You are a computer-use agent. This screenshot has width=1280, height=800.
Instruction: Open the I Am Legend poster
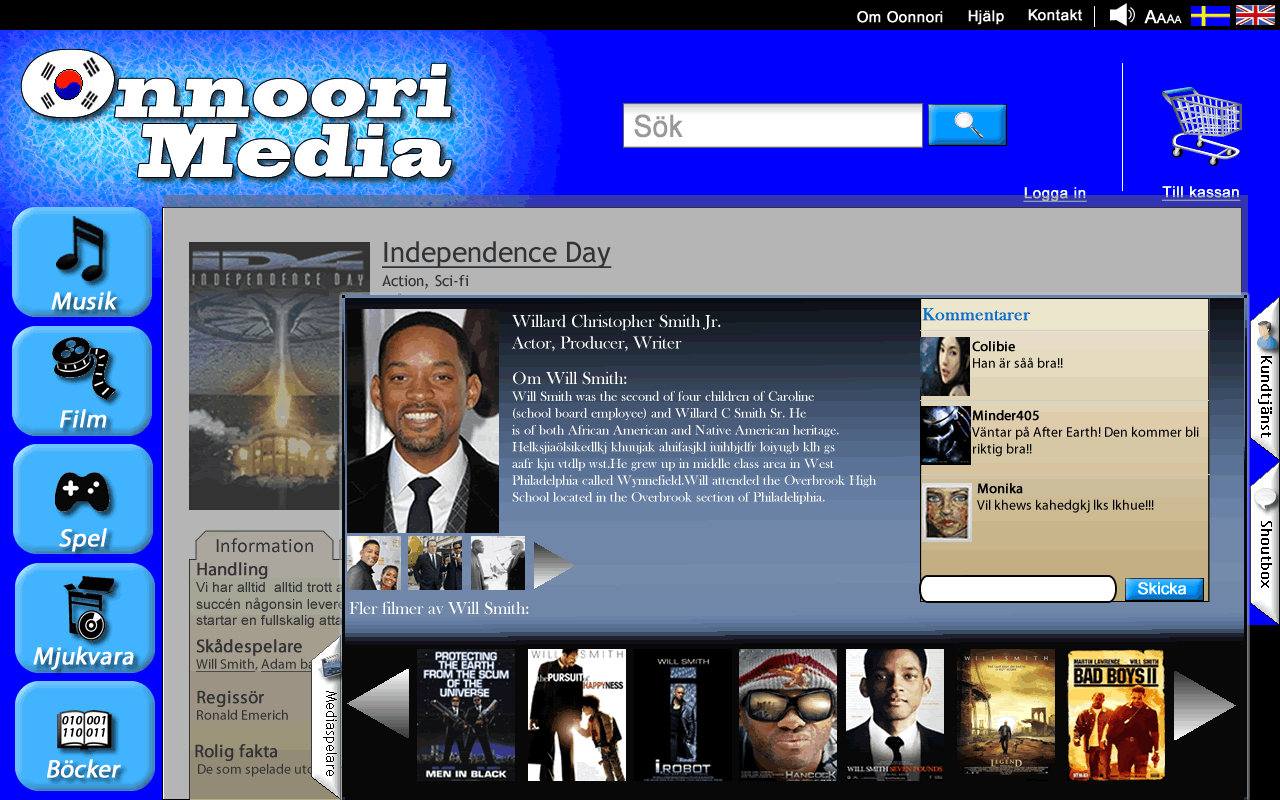tap(1006, 715)
